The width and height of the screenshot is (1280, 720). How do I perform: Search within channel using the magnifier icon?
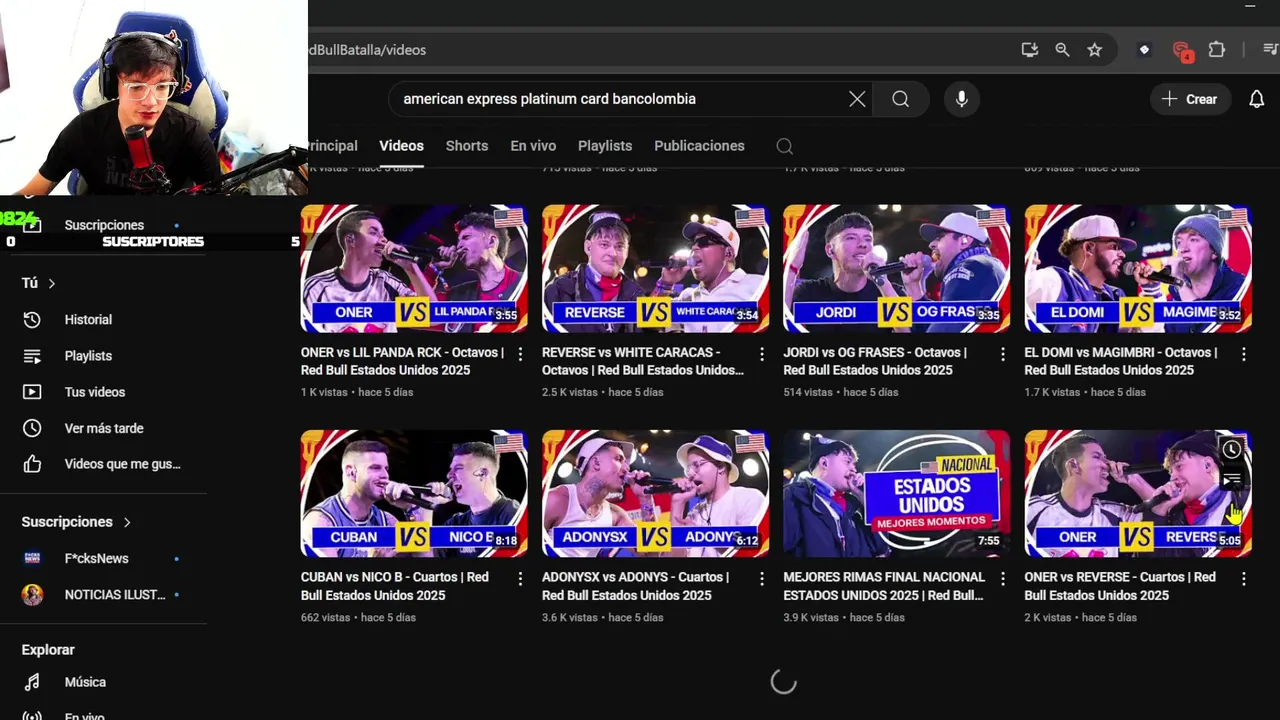tap(785, 147)
